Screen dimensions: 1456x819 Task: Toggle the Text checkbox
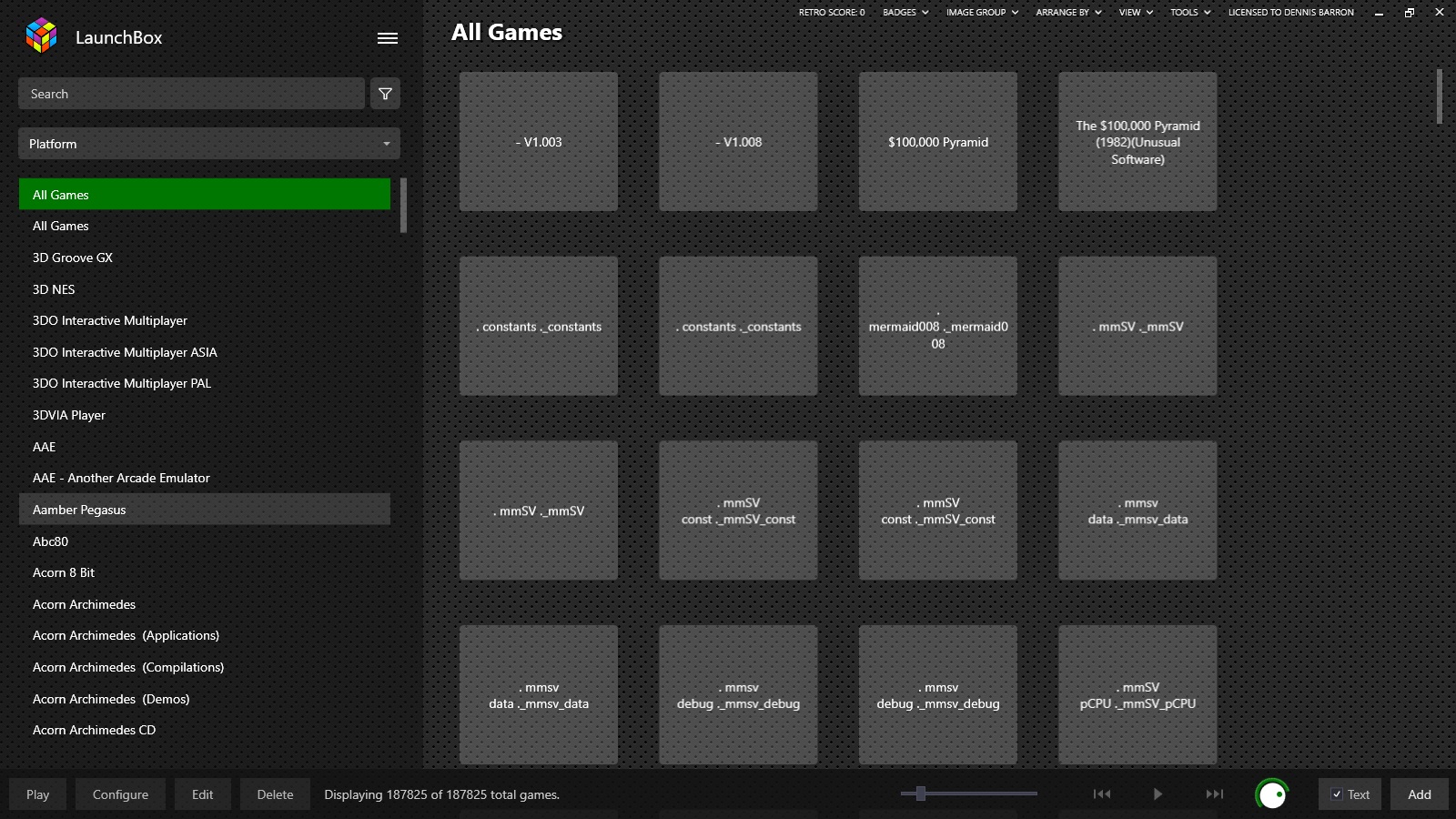tap(1337, 794)
